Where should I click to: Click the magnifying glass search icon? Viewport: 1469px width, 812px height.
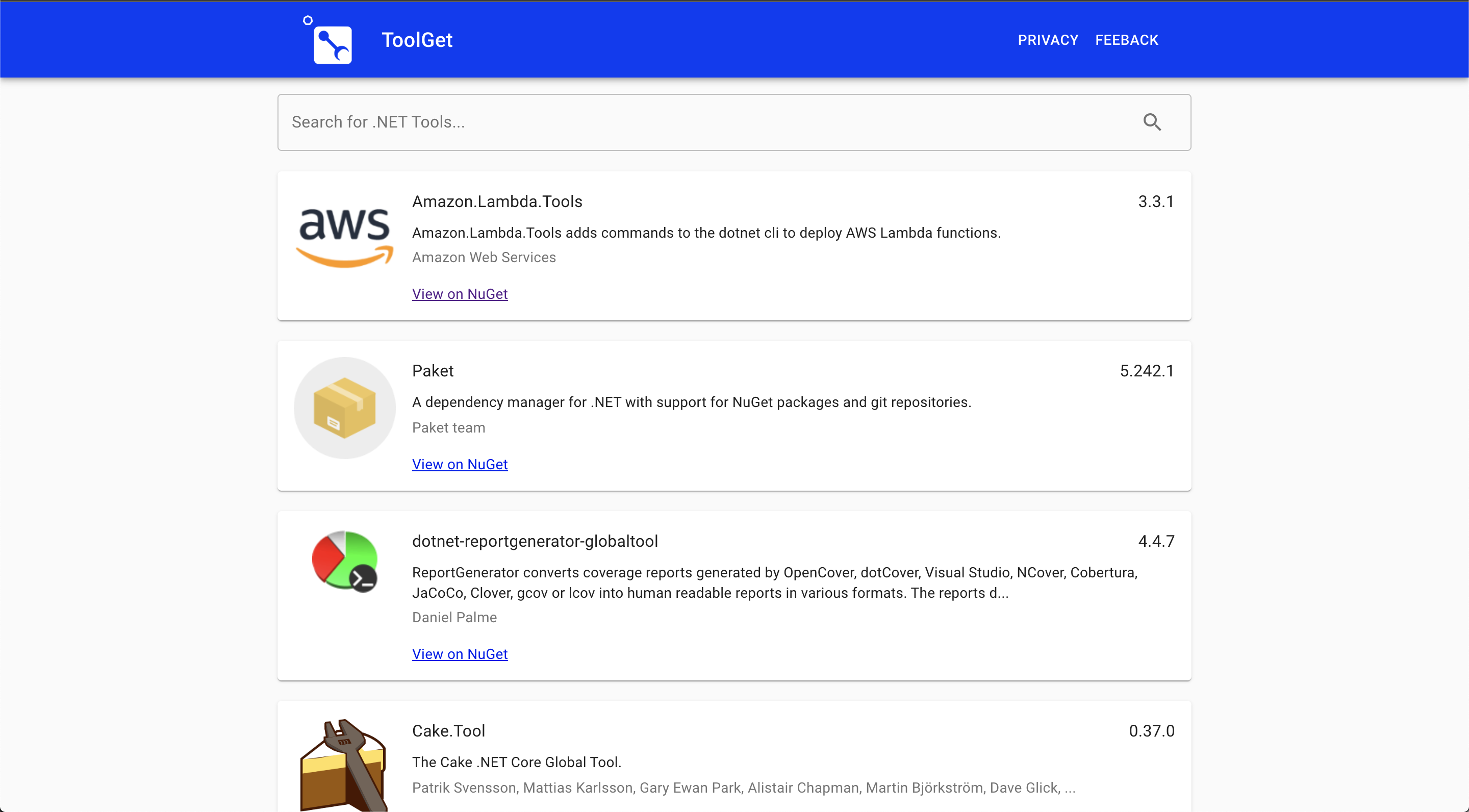[x=1151, y=122]
